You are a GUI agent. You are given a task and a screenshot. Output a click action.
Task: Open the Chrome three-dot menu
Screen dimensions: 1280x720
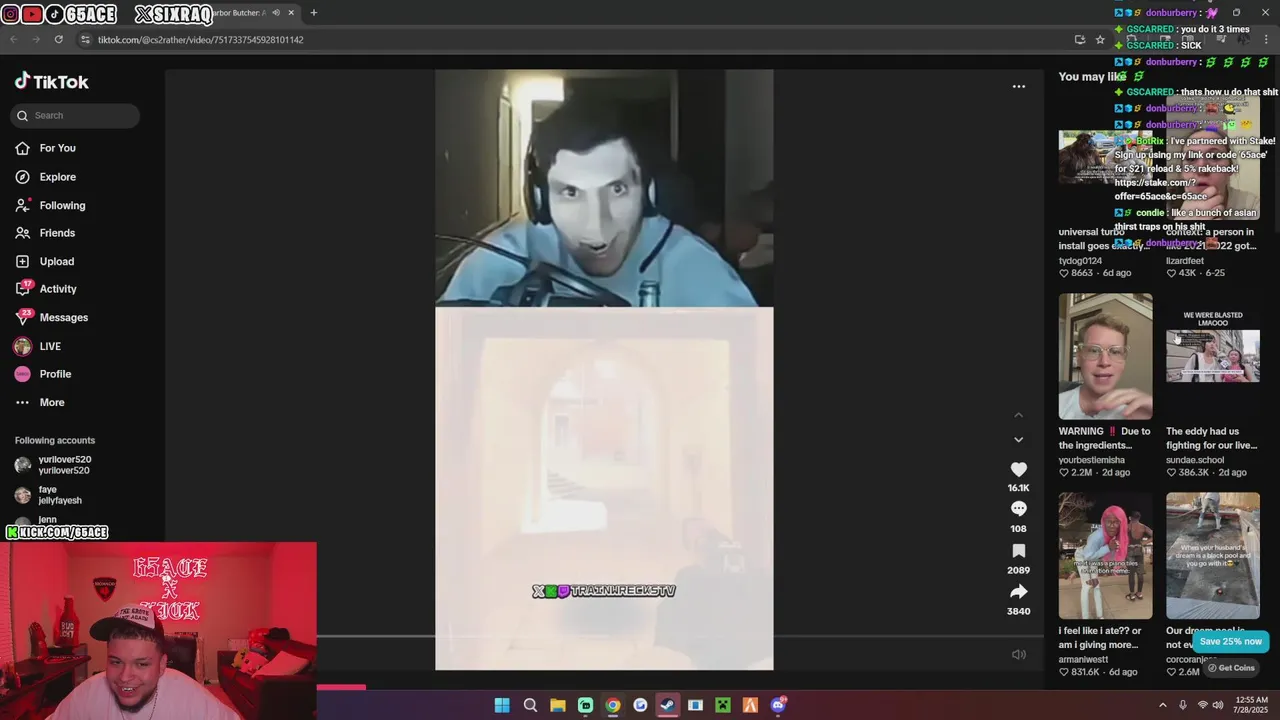[1266, 40]
